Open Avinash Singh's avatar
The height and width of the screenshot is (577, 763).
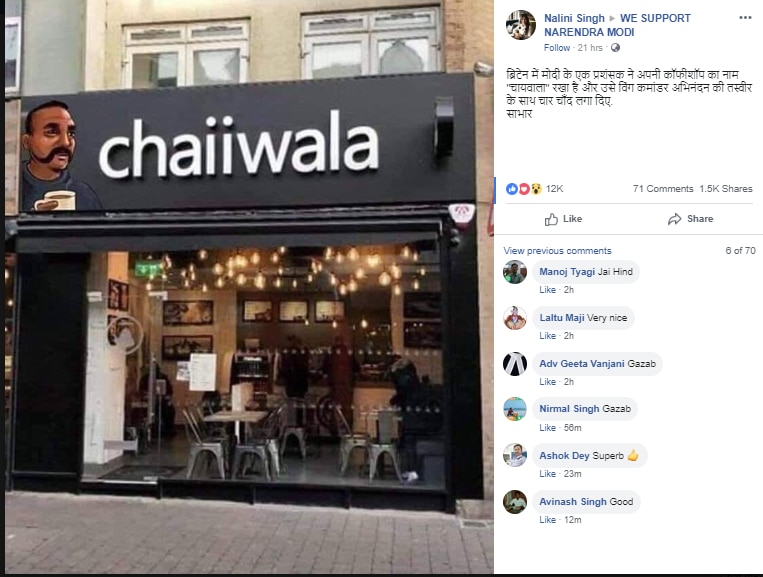[x=515, y=502]
